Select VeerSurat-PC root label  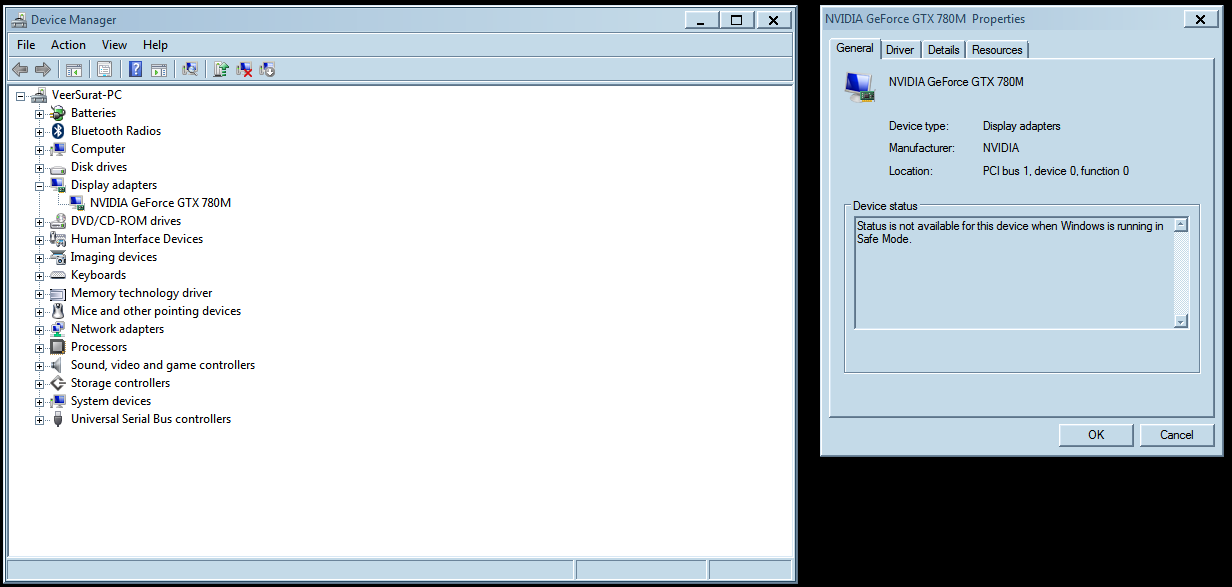click(x=87, y=95)
